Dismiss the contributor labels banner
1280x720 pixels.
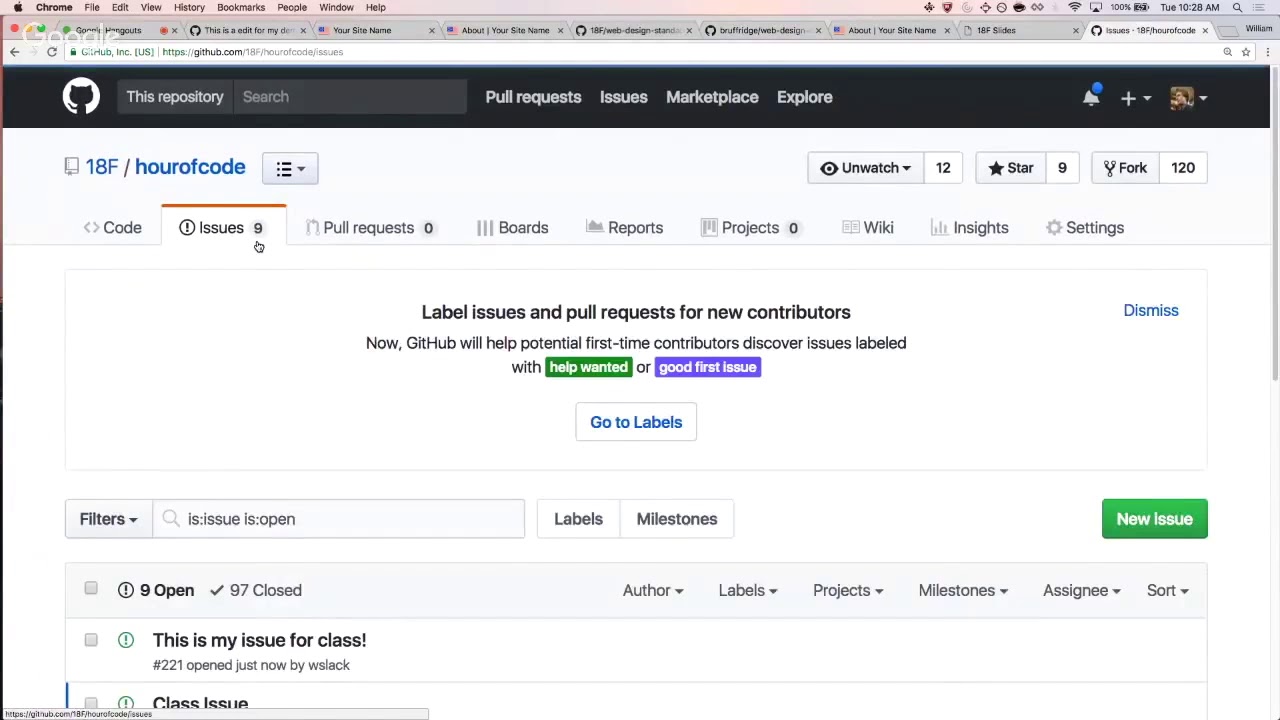point(1151,310)
